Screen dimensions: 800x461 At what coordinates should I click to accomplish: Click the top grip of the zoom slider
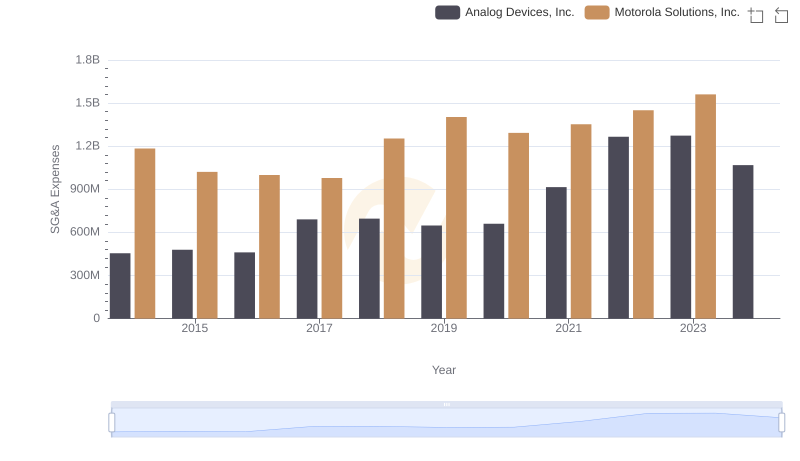click(446, 404)
